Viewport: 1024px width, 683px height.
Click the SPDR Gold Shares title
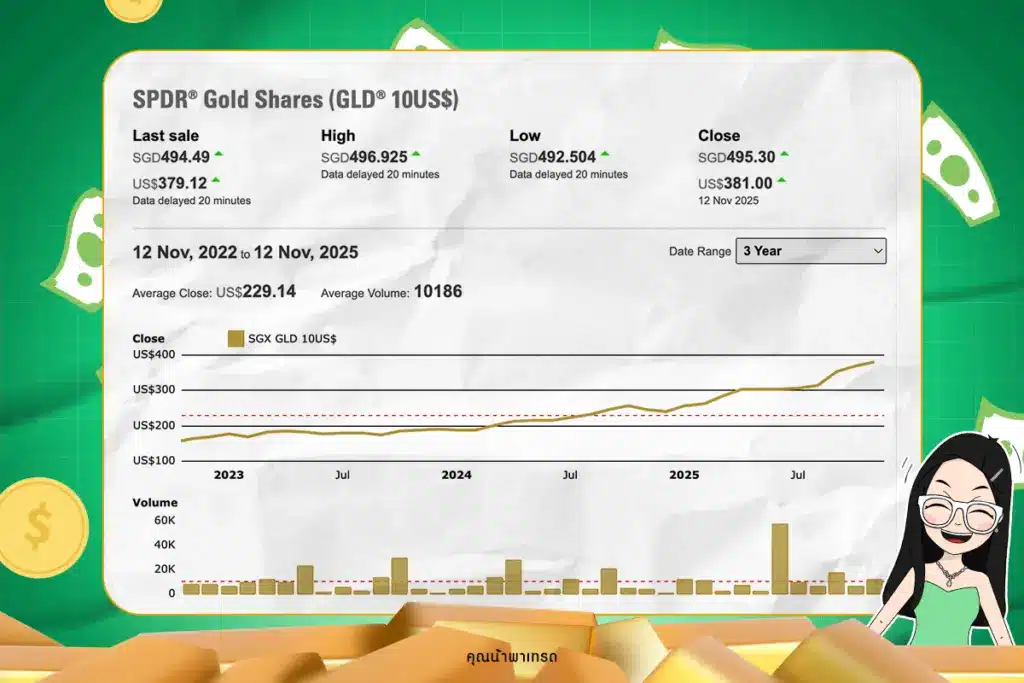296,99
